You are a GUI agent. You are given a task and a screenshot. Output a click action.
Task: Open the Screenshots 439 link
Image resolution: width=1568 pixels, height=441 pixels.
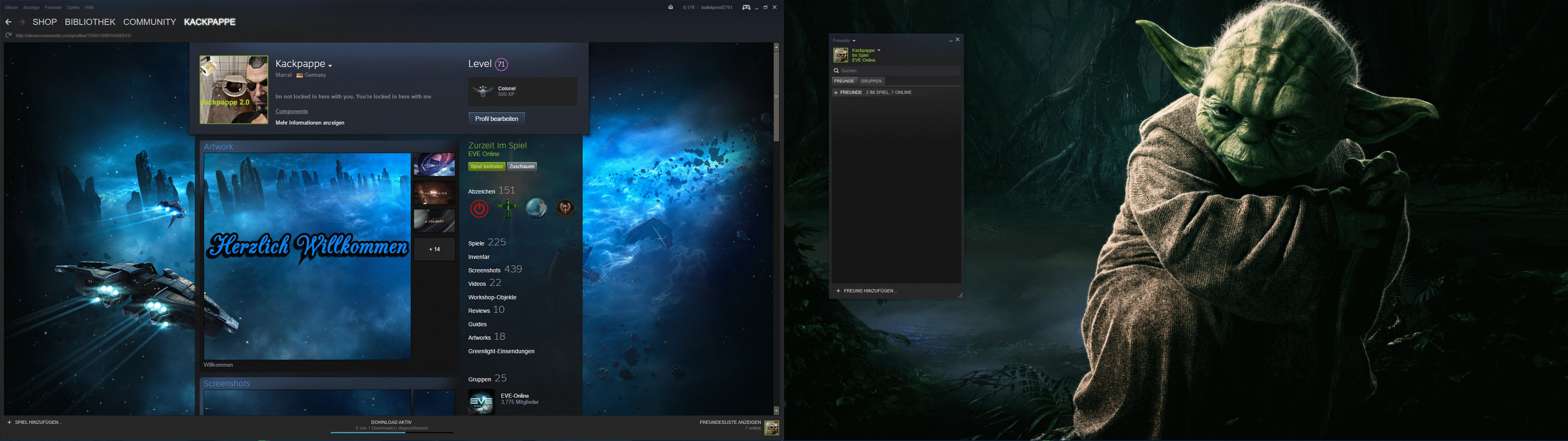pyautogui.click(x=495, y=269)
